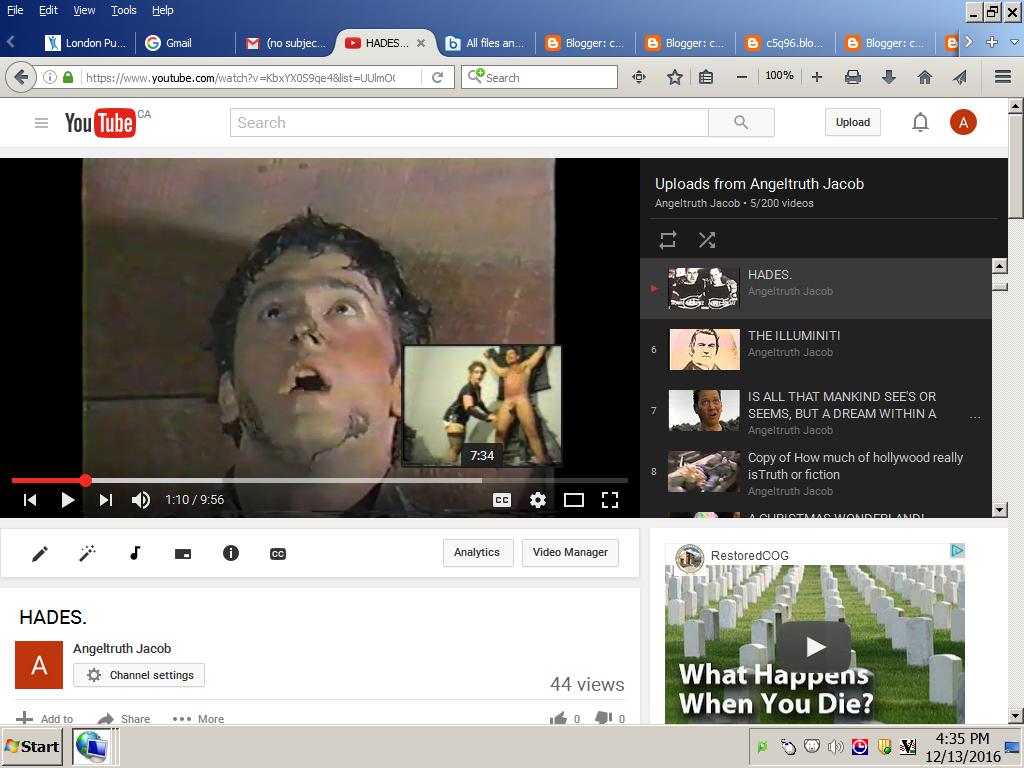The image size is (1024, 768).
Task: Open the YouTube guide hamburger menu
Action: pos(41,123)
